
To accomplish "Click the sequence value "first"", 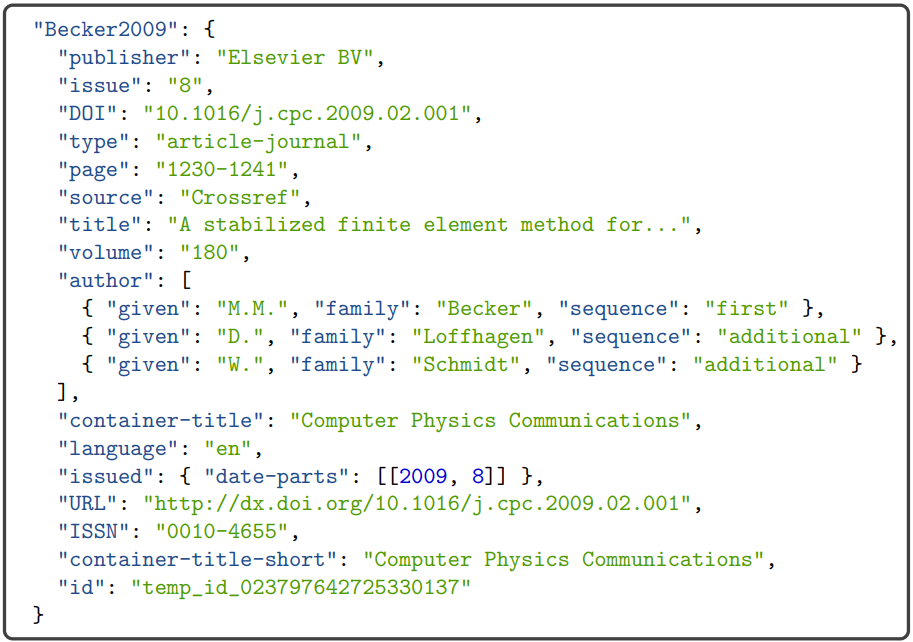I will coord(746,309).
